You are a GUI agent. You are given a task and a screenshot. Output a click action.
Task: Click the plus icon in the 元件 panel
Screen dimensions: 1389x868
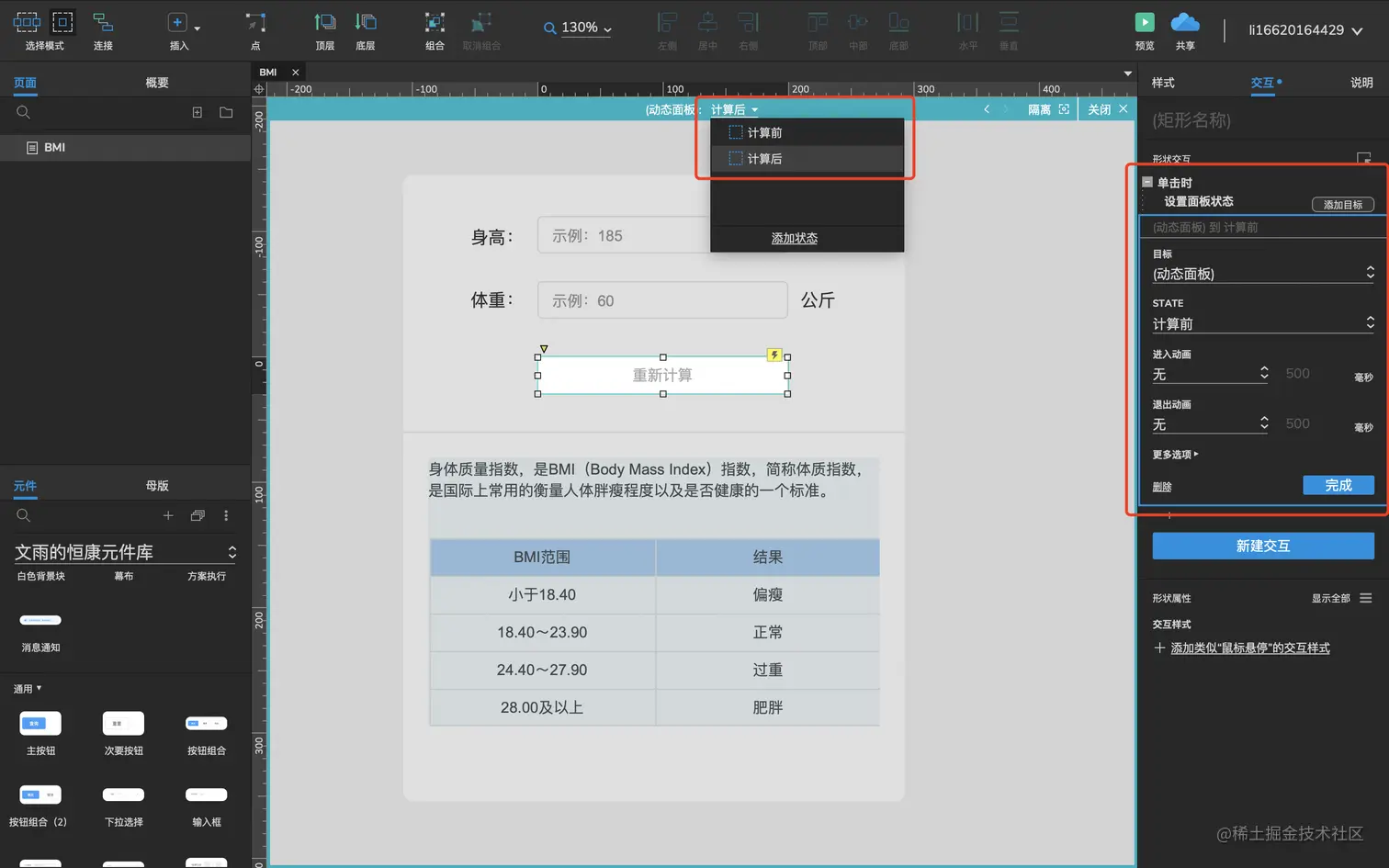(168, 515)
